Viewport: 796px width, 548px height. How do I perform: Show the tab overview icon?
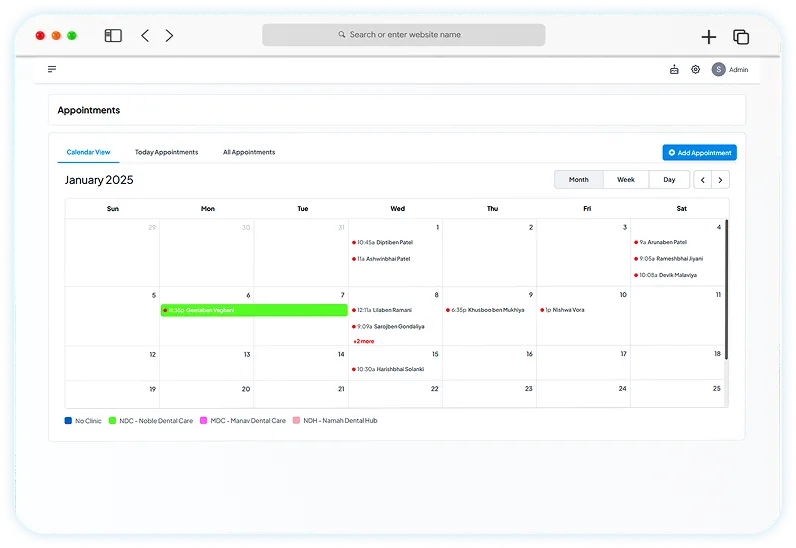pos(741,37)
